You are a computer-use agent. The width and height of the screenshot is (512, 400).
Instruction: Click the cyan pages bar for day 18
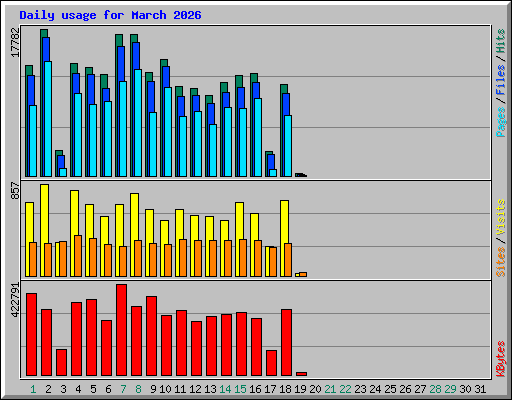(x=288, y=146)
